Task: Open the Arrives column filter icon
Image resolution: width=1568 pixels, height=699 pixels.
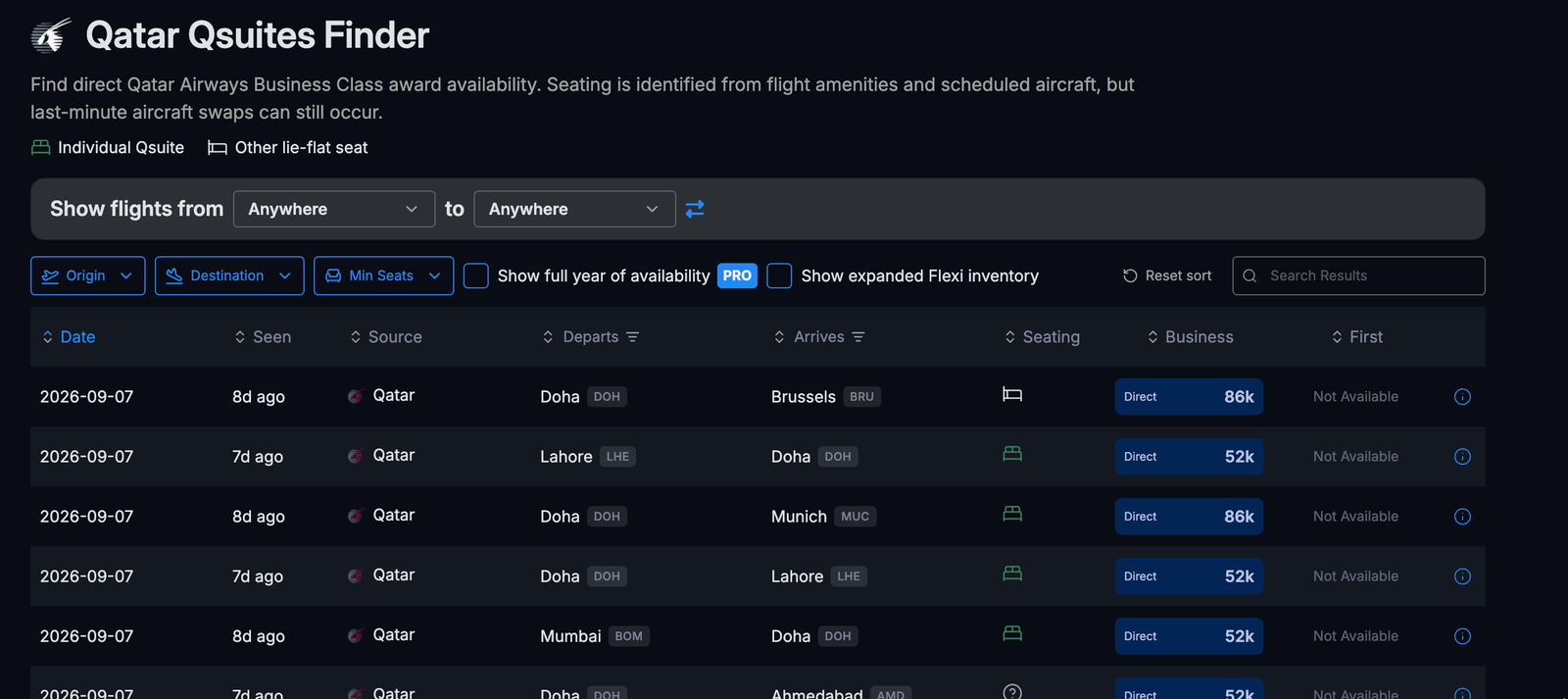Action: click(858, 337)
